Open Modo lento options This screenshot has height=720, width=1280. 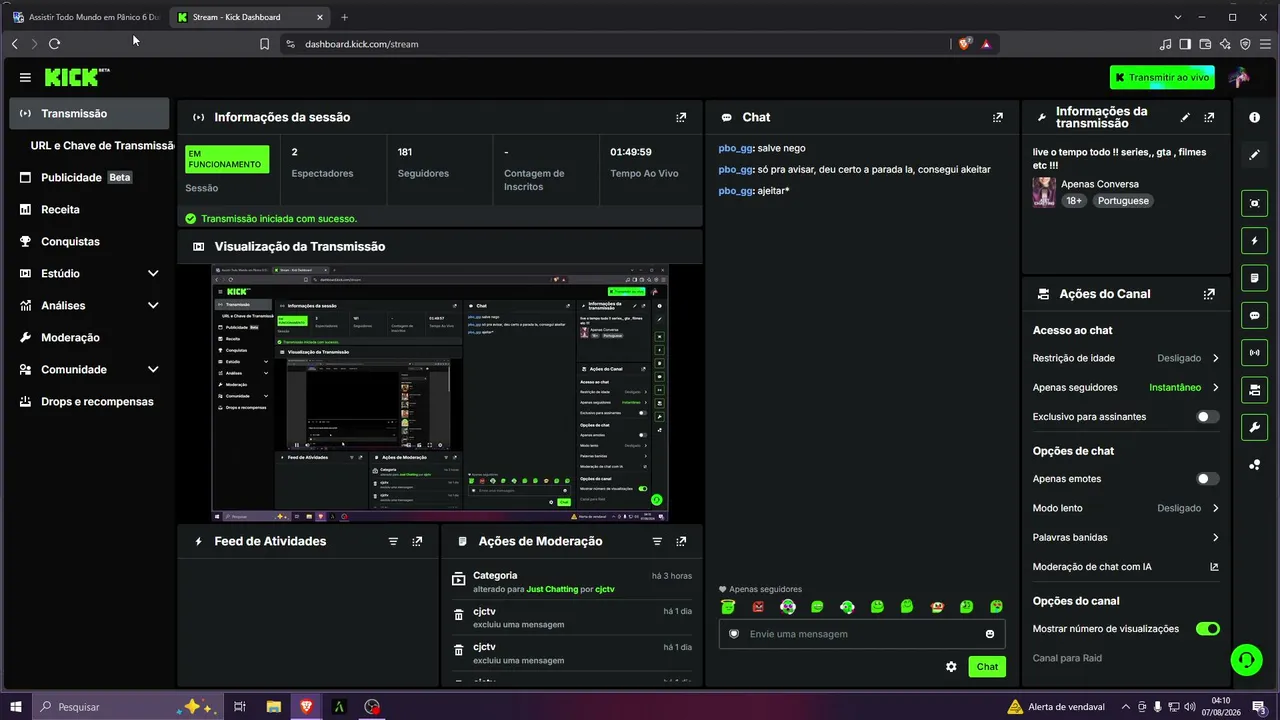click(1126, 508)
